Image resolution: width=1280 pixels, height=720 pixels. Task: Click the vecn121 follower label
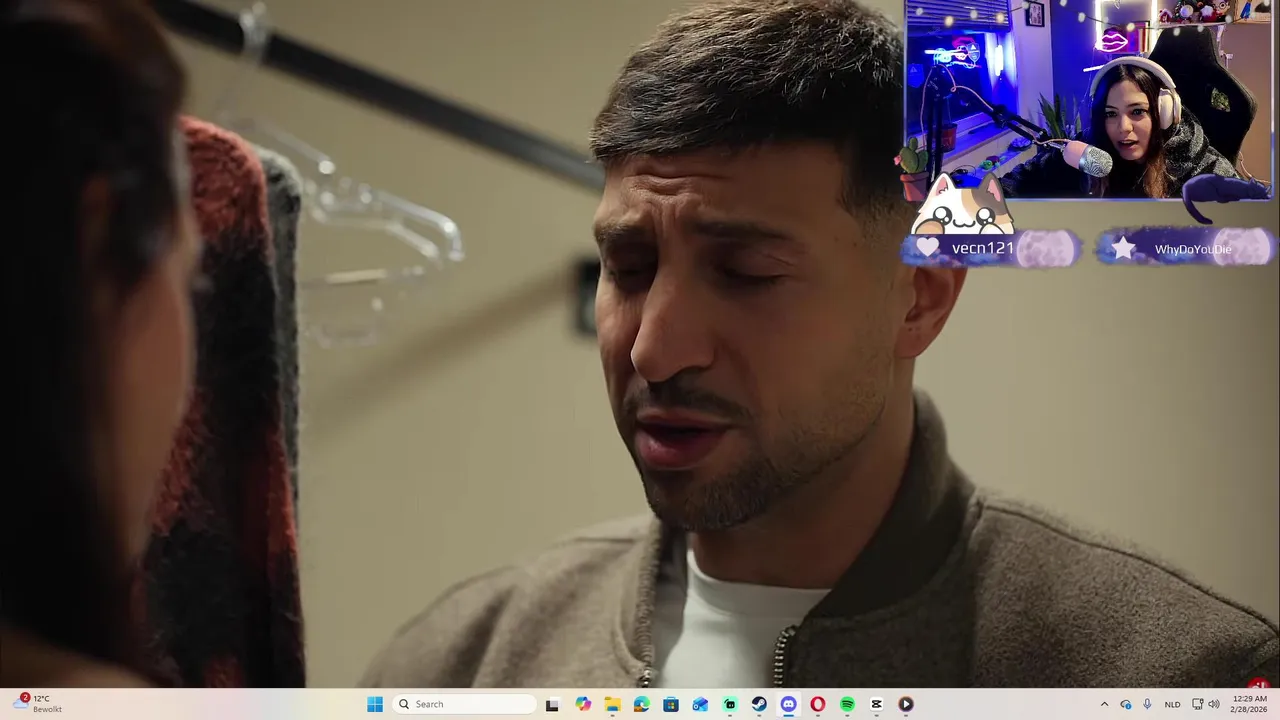(982, 248)
